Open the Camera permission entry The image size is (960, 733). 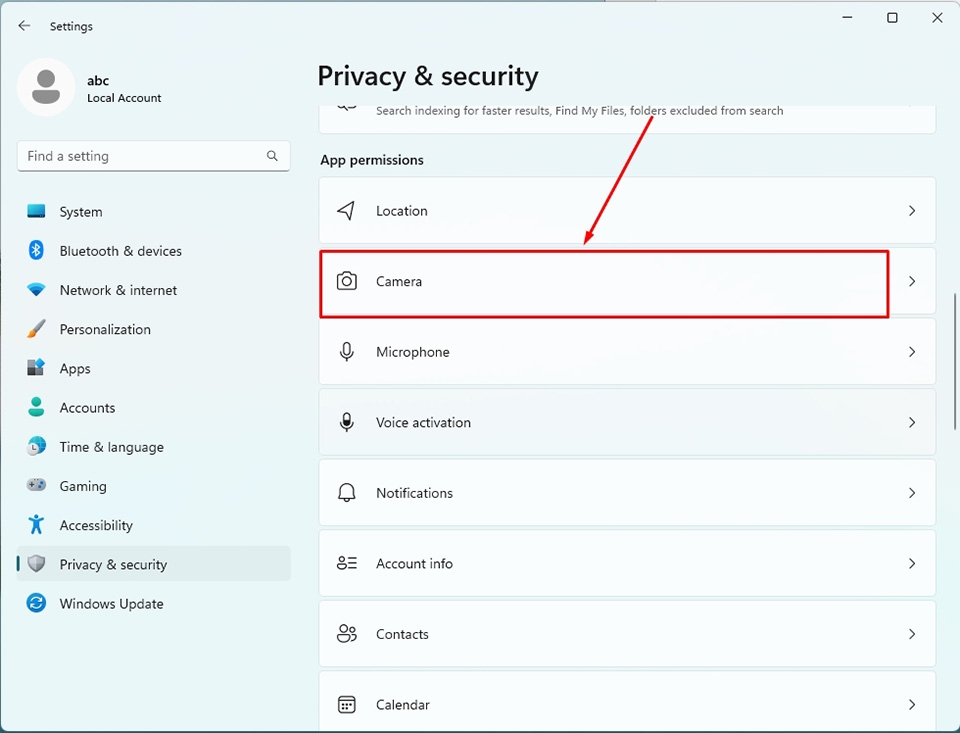coord(627,281)
